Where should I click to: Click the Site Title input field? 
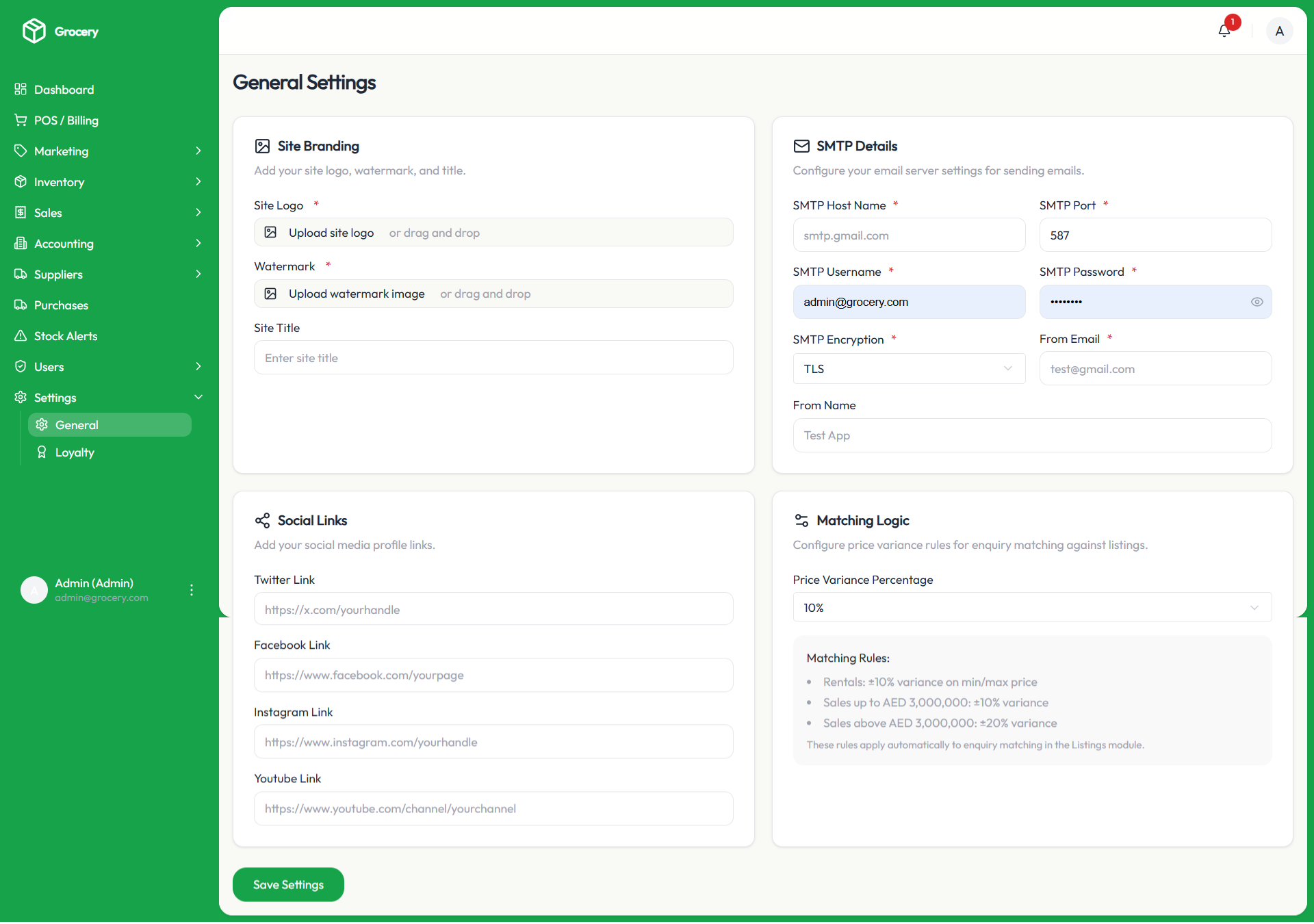click(x=493, y=357)
